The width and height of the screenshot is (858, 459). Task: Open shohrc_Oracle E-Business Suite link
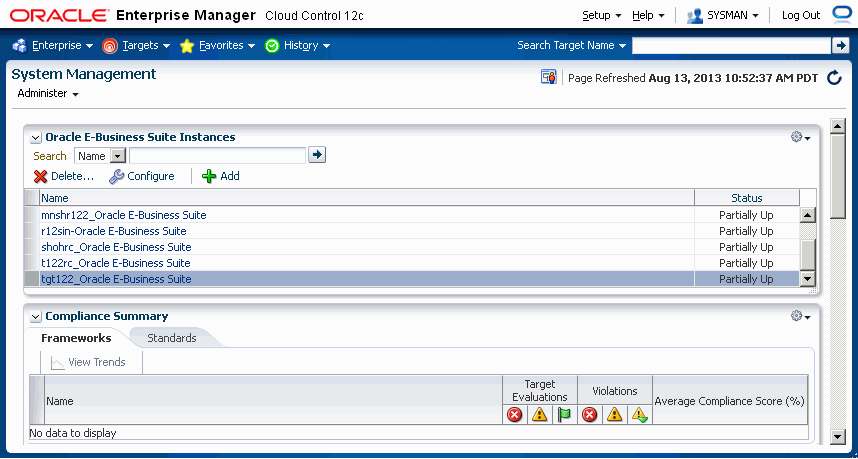click(117, 247)
